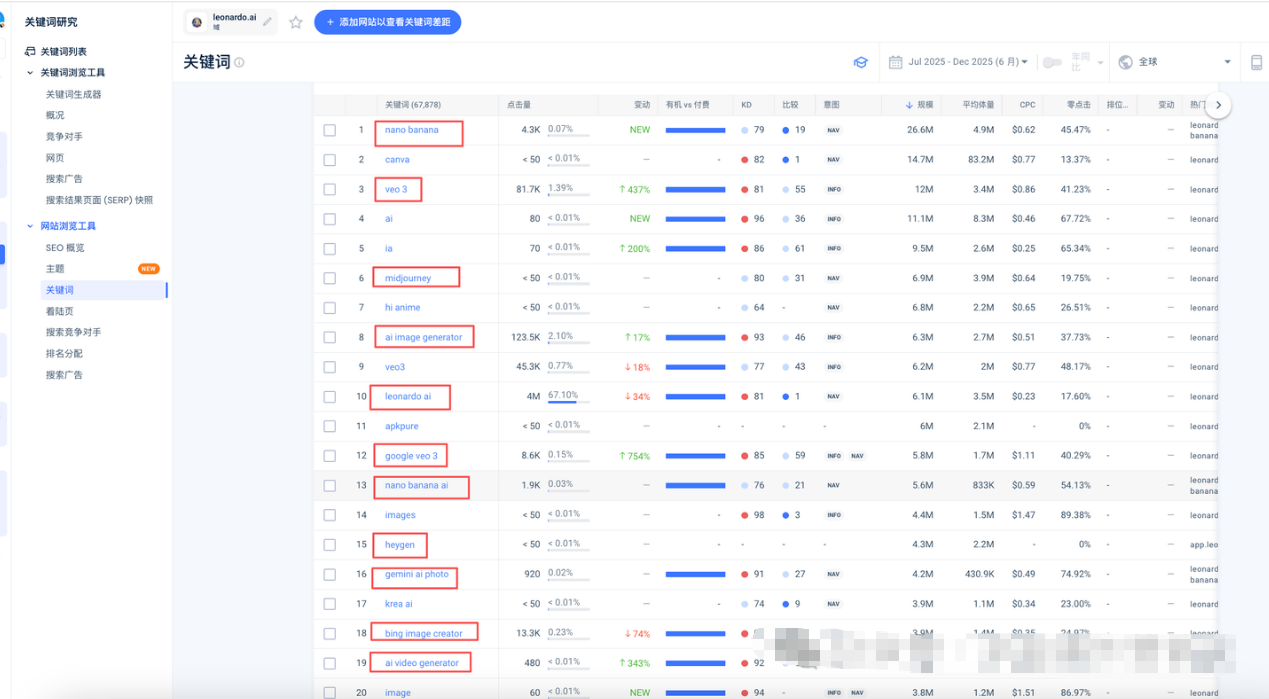Screen dimensions: 1269x699
Task: Select the heygen row checkbox
Action: [330, 545]
